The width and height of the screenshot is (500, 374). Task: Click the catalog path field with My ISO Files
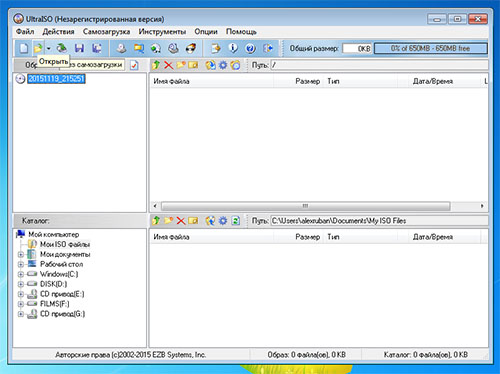coord(379,221)
